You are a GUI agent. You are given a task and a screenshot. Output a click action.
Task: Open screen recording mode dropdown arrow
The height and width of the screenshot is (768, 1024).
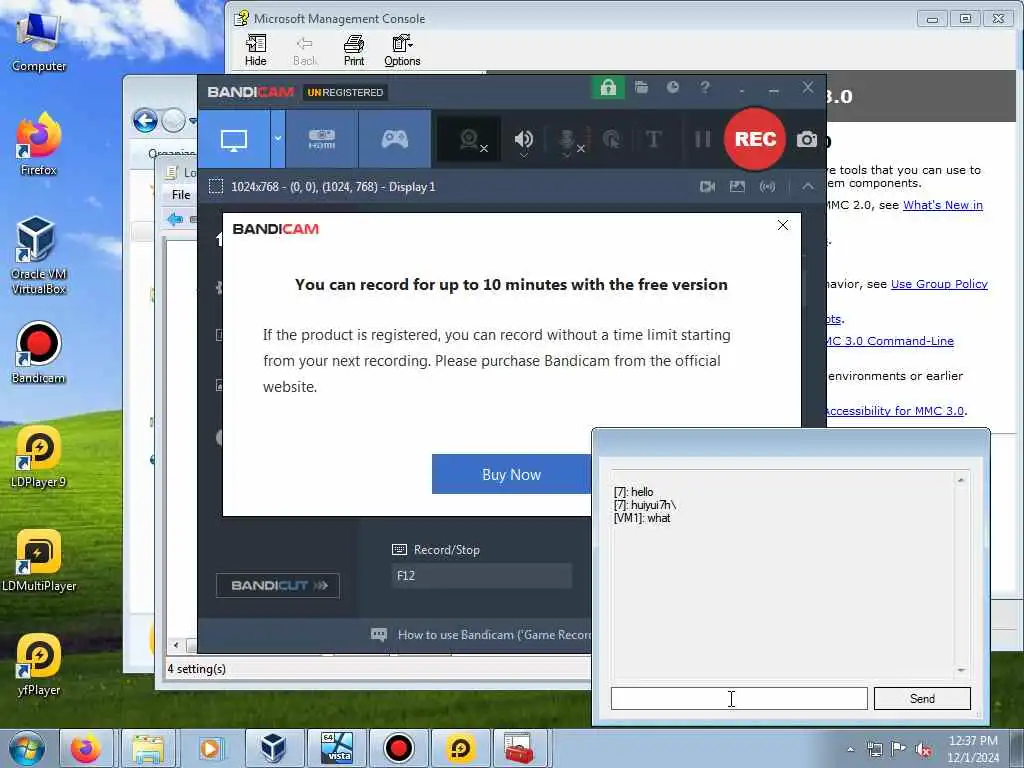pyautogui.click(x=278, y=139)
